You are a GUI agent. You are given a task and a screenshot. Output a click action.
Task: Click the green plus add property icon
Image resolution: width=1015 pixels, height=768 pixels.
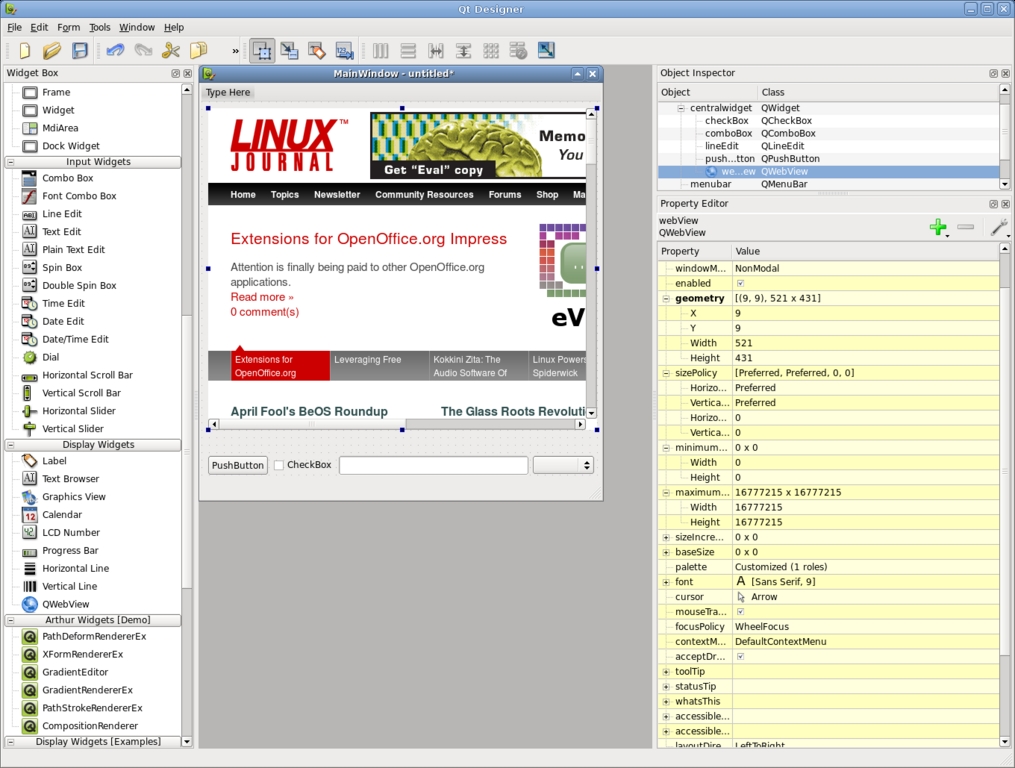coord(938,228)
